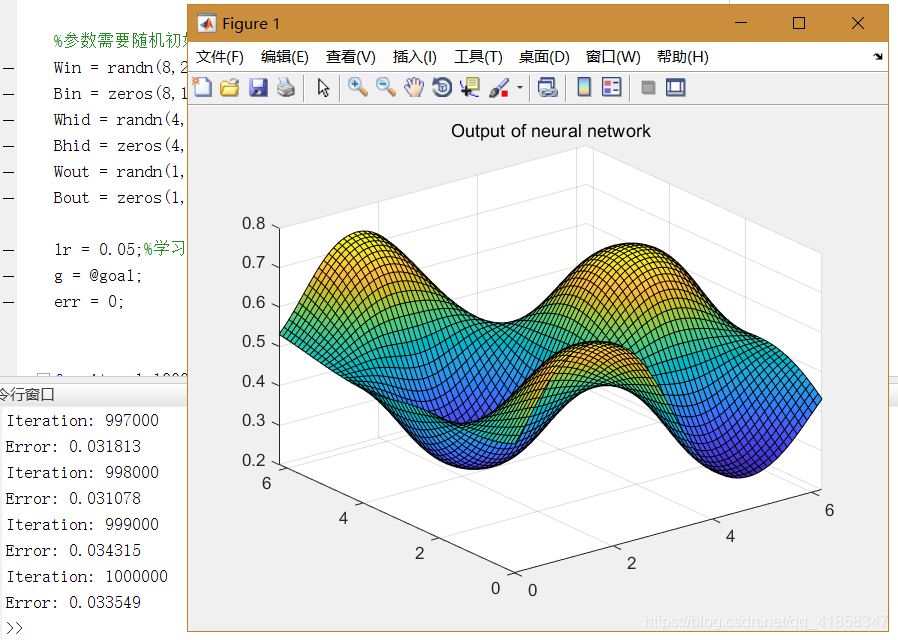The width and height of the screenshot is (898, 640).
Task: Click 'Error: 0.034315' output line
Action: coord(73,551)
